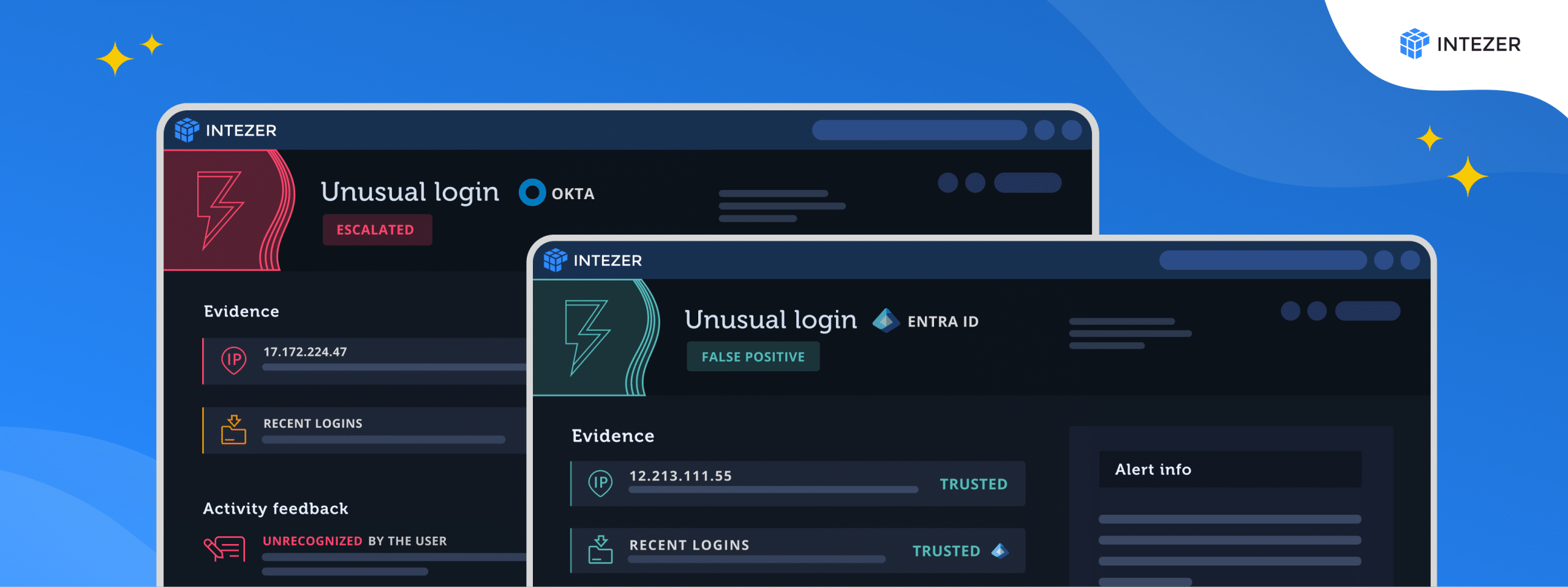Screen dimensions: 1568x587
Task: Switch to the Evidence section of Entra alert
Action: pos(612,435)
